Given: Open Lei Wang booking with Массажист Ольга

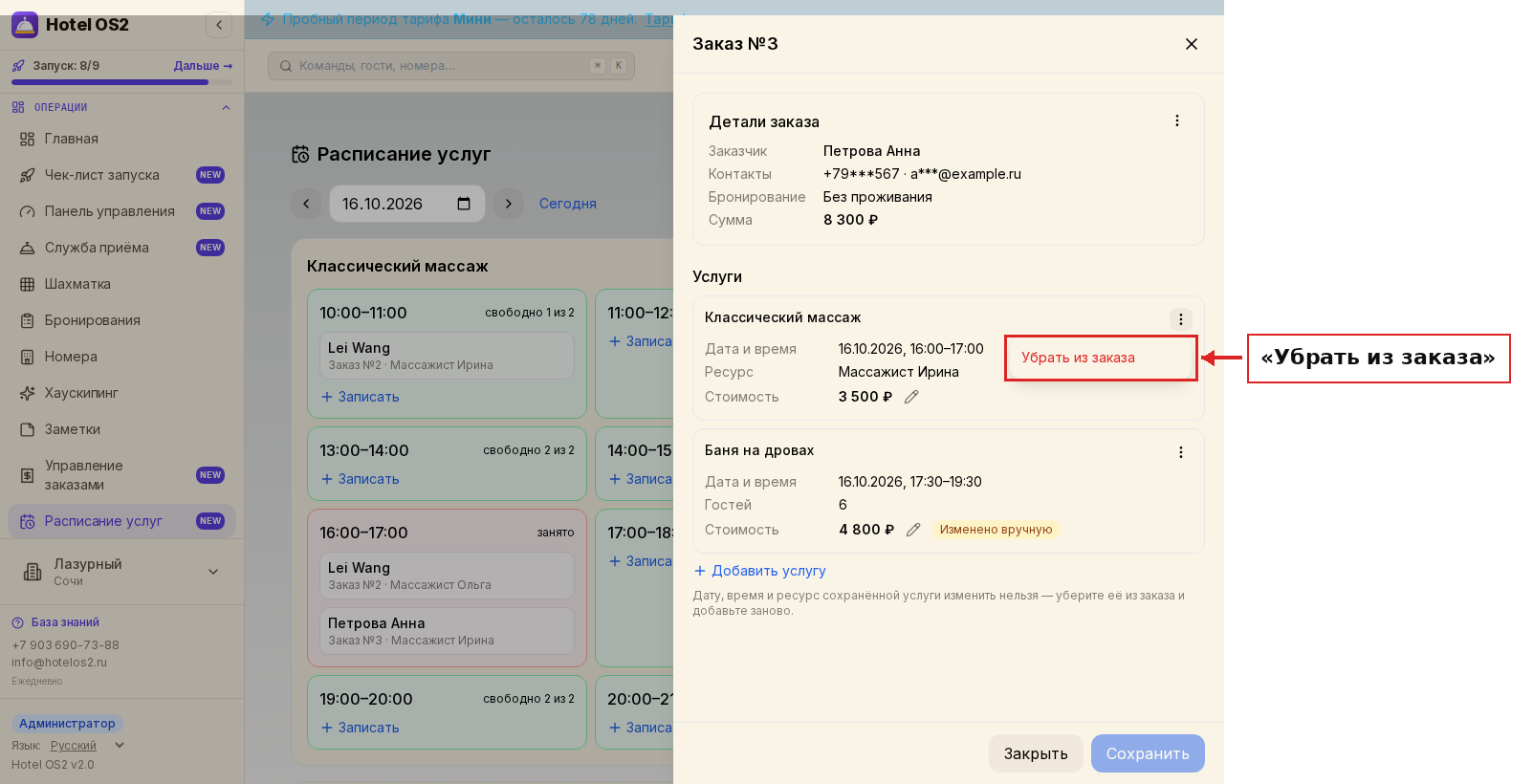Looking at the screenshot, I should coord(447,576).
